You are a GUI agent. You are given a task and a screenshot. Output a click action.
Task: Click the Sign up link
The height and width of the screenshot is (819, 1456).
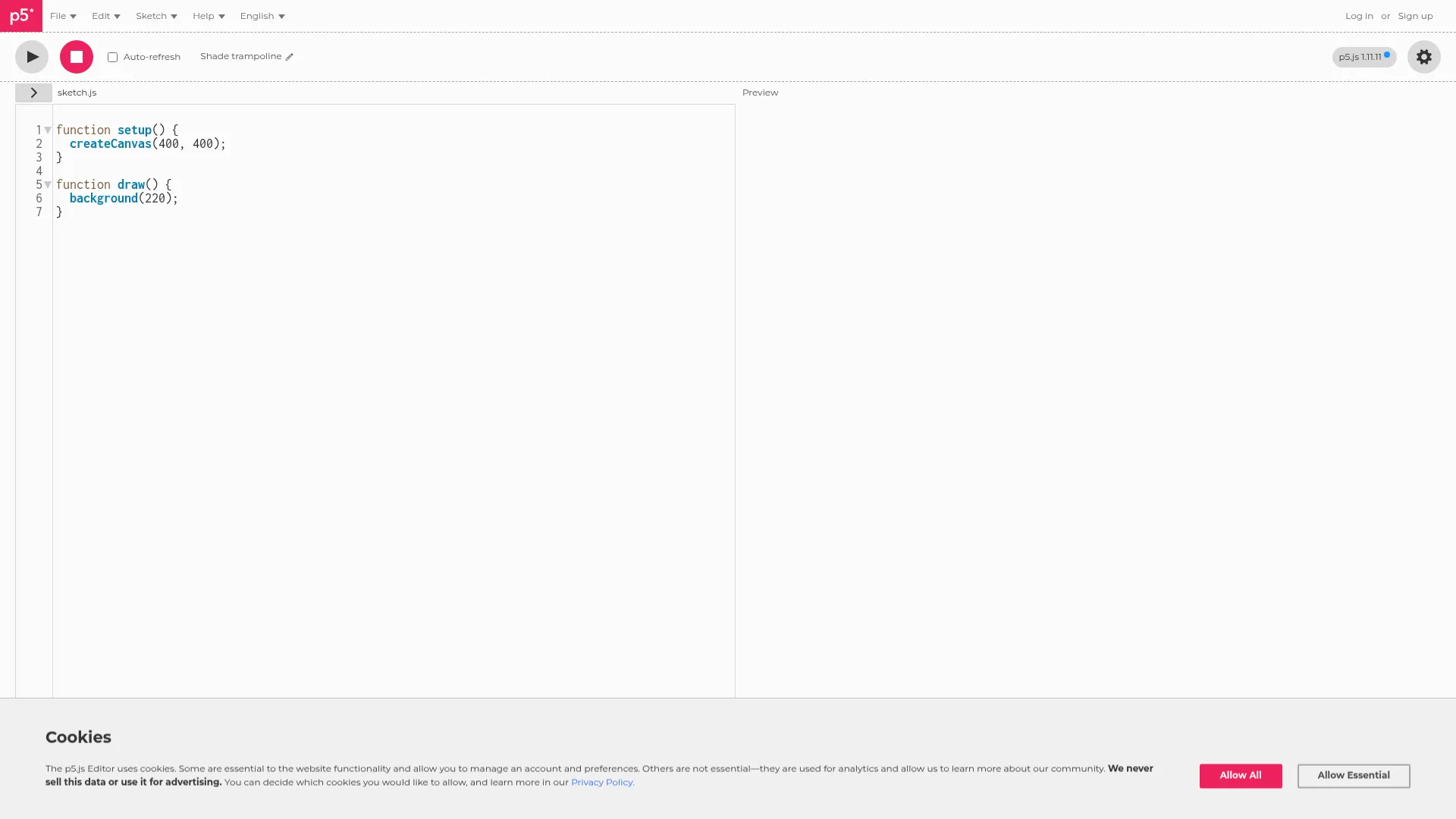1415,16
